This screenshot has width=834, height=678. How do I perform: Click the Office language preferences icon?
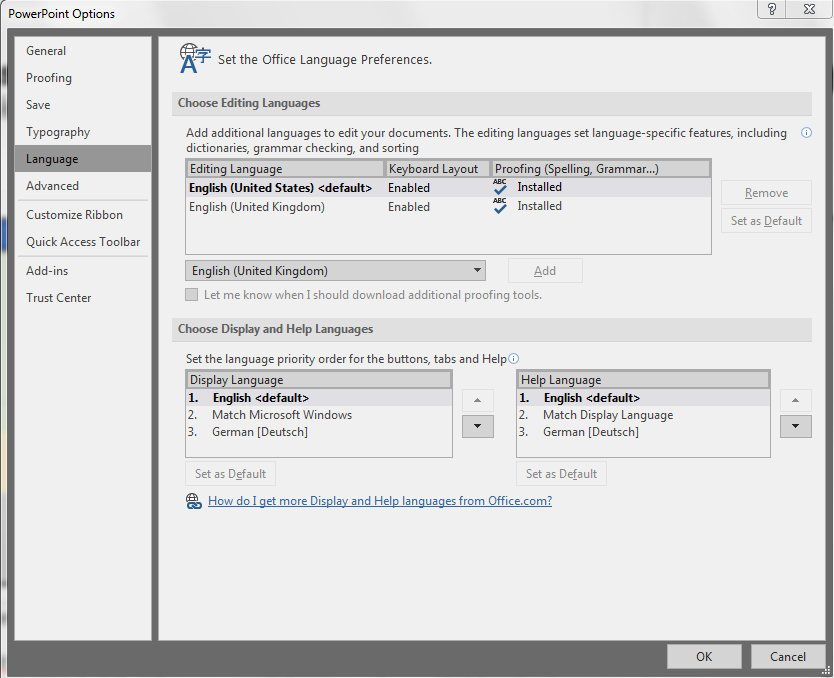click(x=195, y=58)
